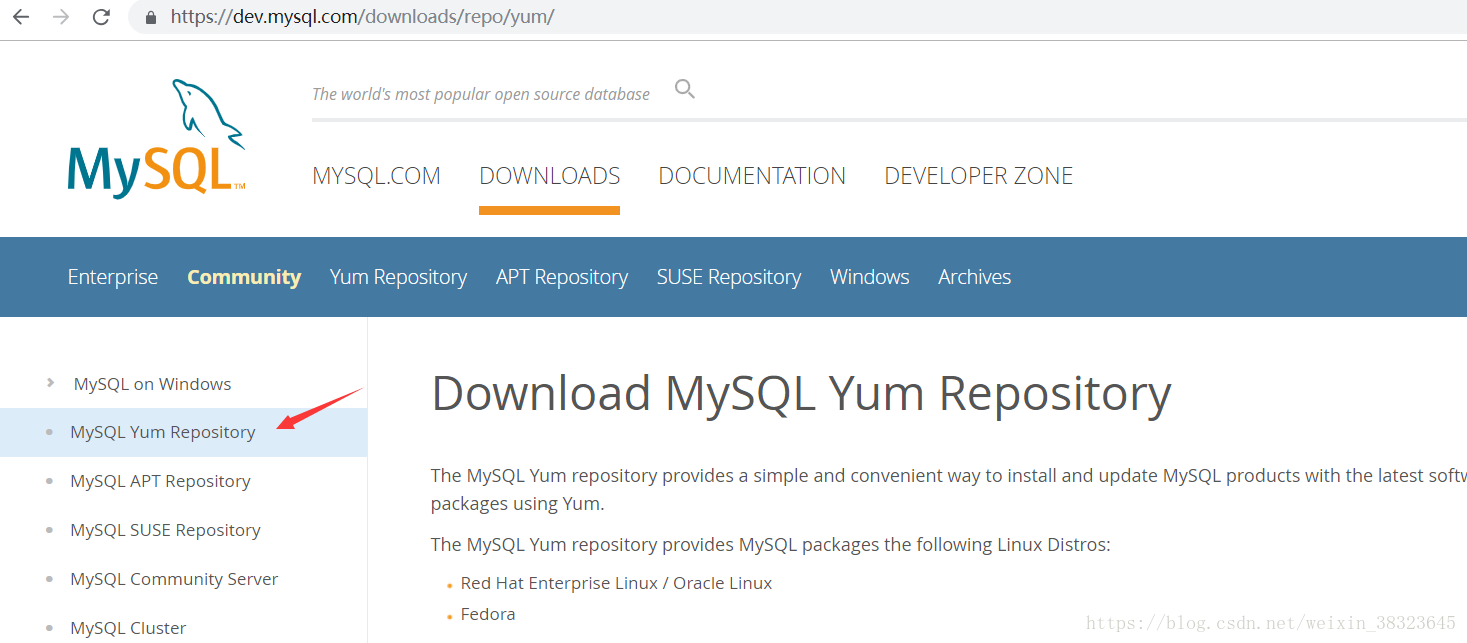The width and height of the screenshot is (1467, 643).
Task: Open MySQL SUSE Repository sidebar link
Action: pos(165,530)
